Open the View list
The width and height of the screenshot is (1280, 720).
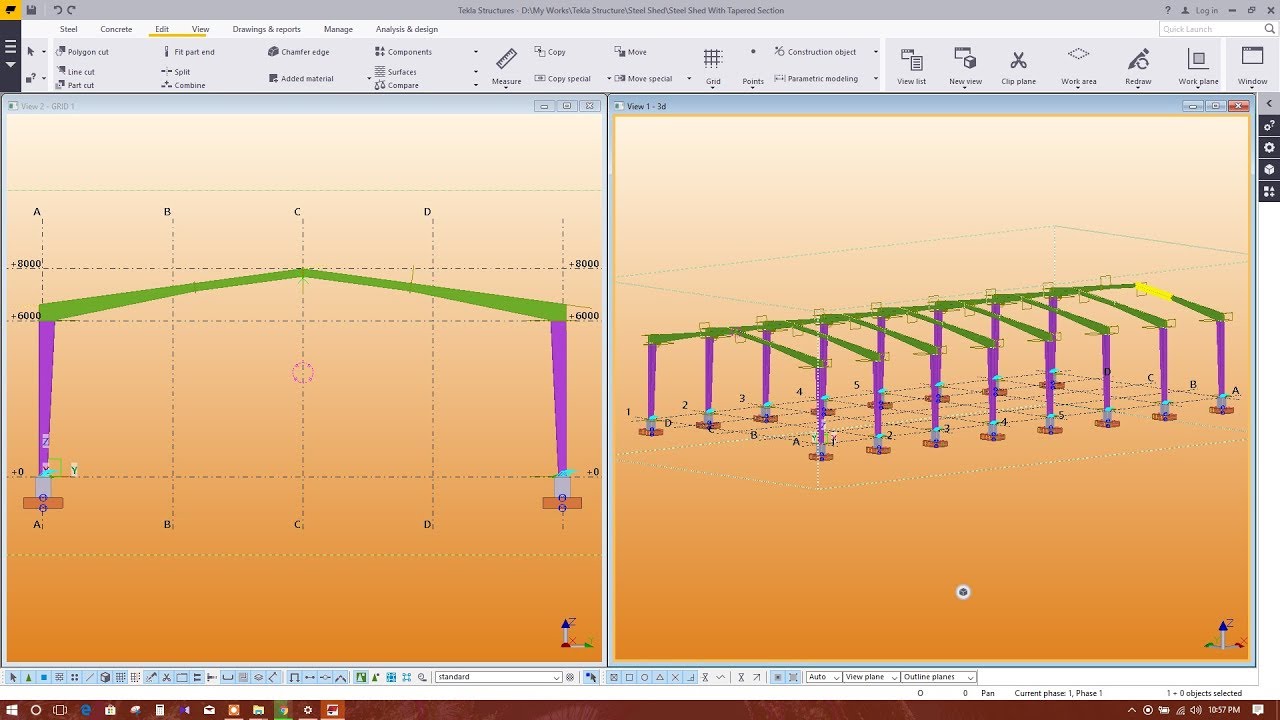(911, 64)
